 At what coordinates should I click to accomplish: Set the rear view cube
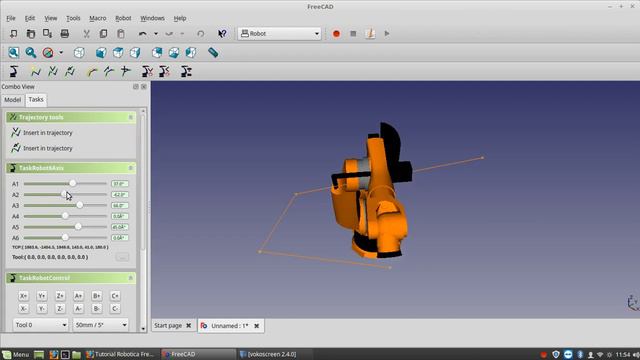tap(157, 52)
